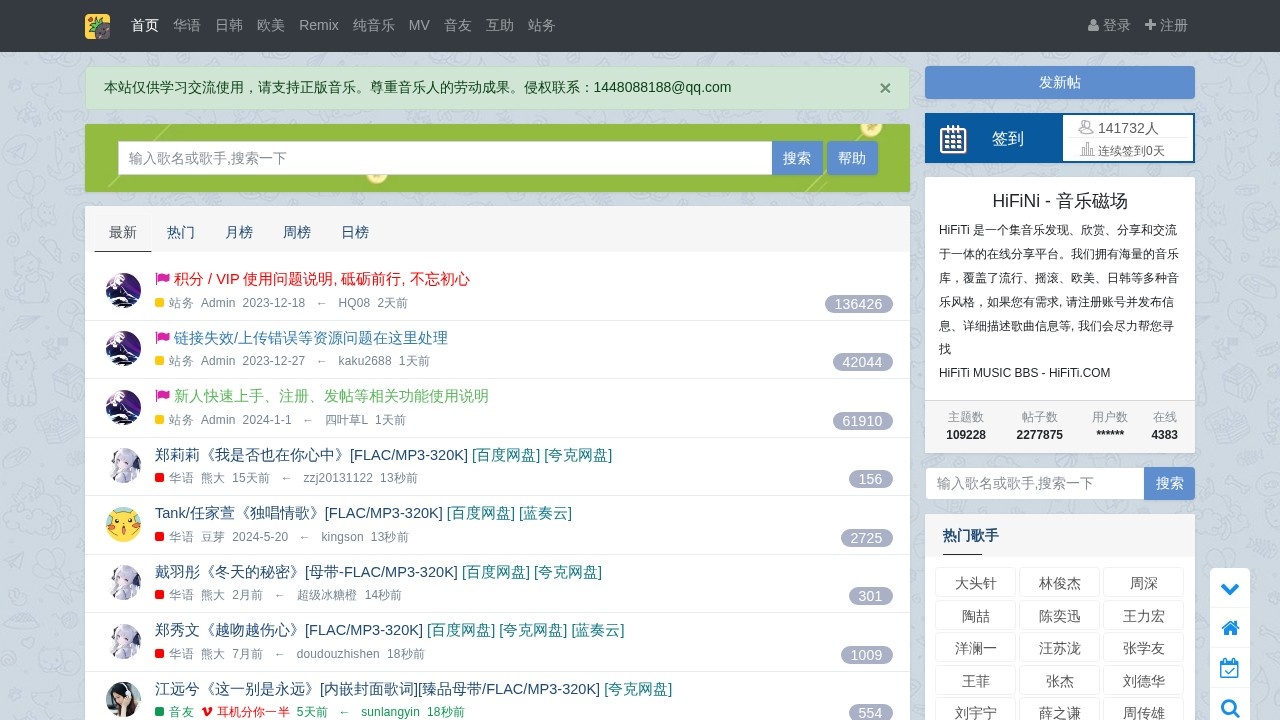Image resolution: width=1280 pixels, height=720 pixels.
Task: Switch to the 月榜 tab
Action: click(x=239, y=232)
